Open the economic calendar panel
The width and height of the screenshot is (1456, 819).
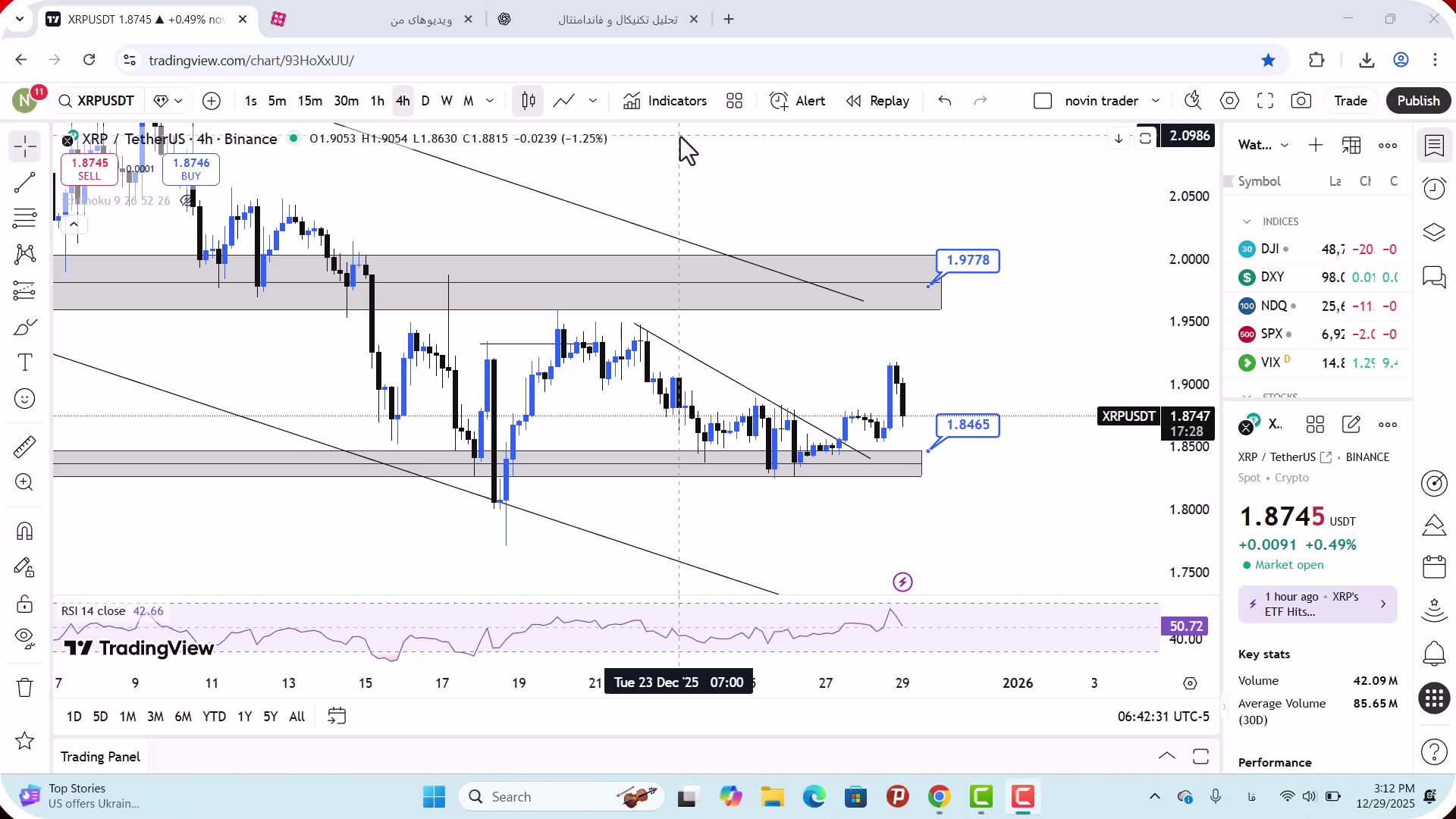point(1434,566)
